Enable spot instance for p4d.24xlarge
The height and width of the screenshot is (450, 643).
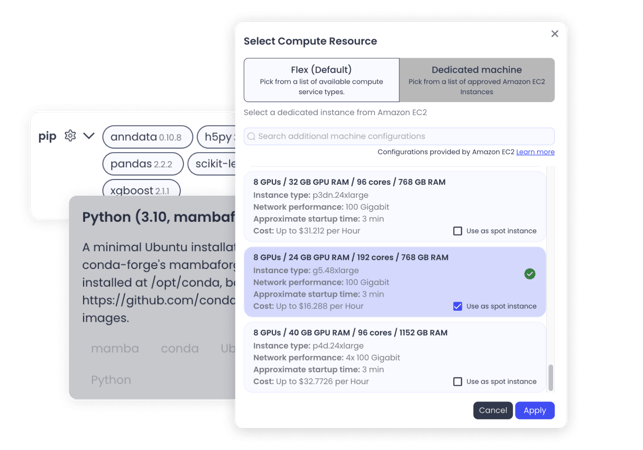tap(458, 381)
